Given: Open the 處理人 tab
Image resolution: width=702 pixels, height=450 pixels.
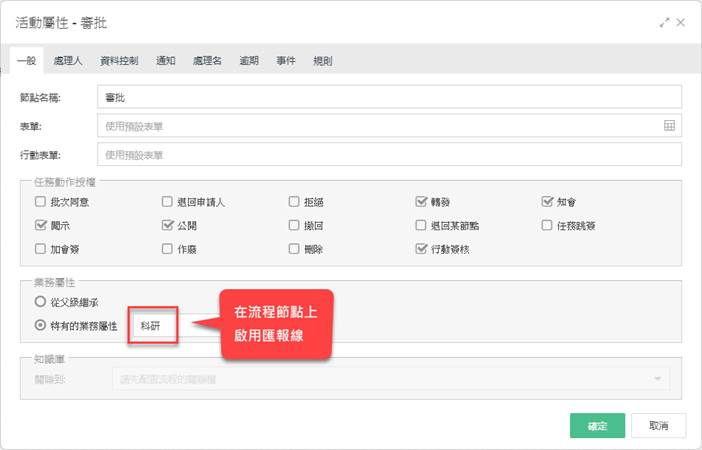Looking at the screenshot, I should pos(68,60).
